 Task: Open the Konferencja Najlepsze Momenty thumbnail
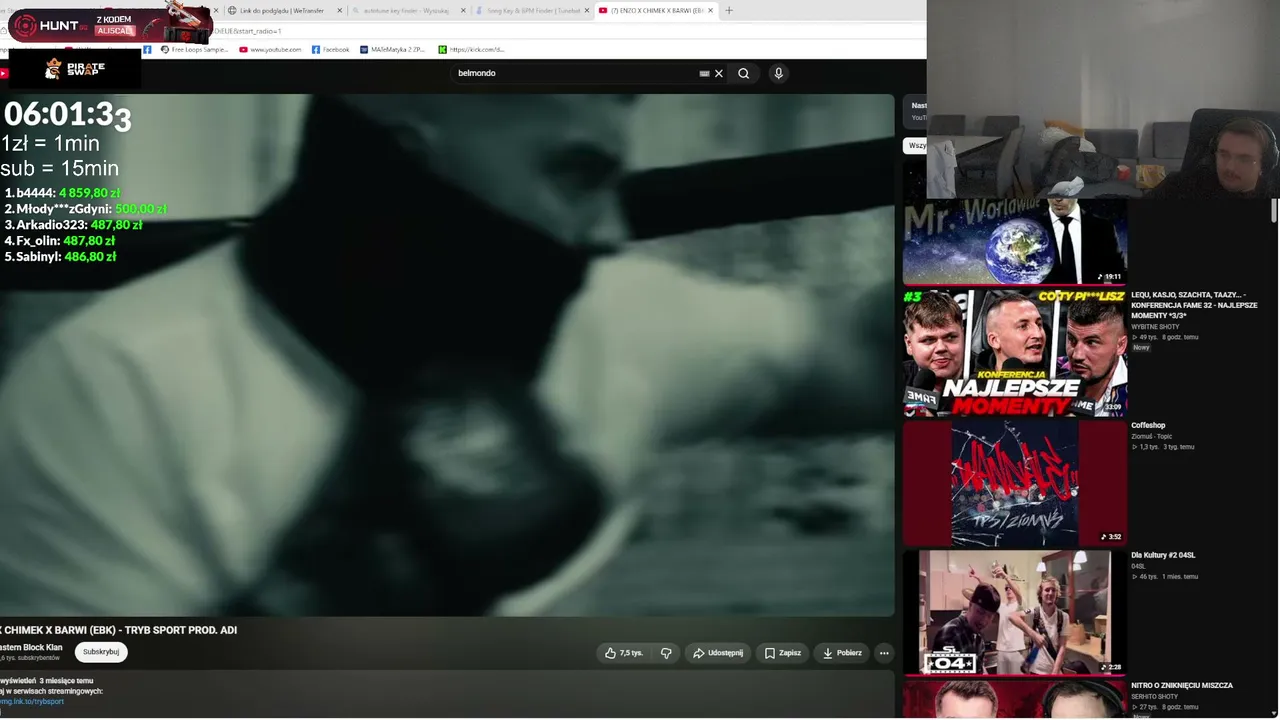tap(1015, 353)
